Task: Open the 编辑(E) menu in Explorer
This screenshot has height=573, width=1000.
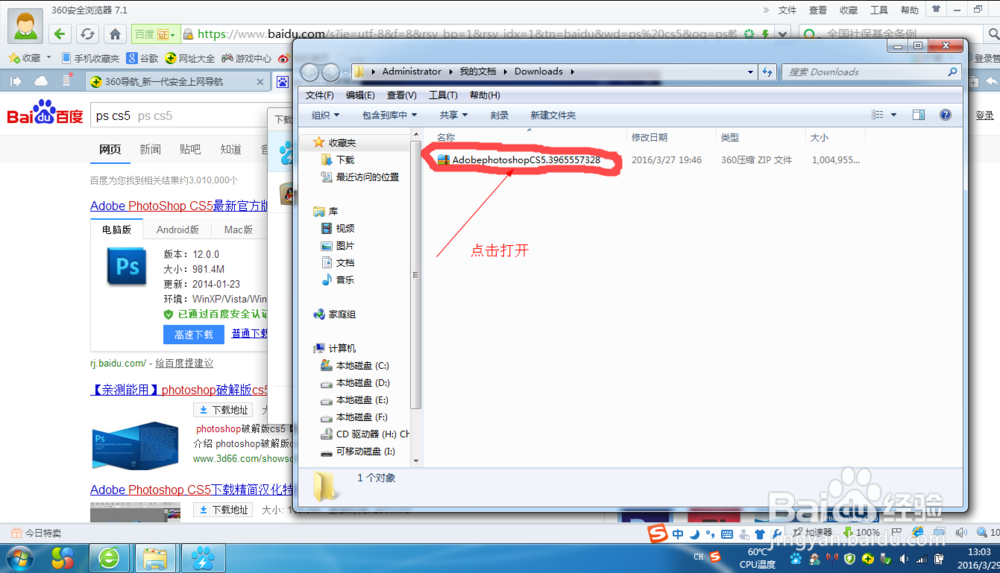Action: pos(360,95)
